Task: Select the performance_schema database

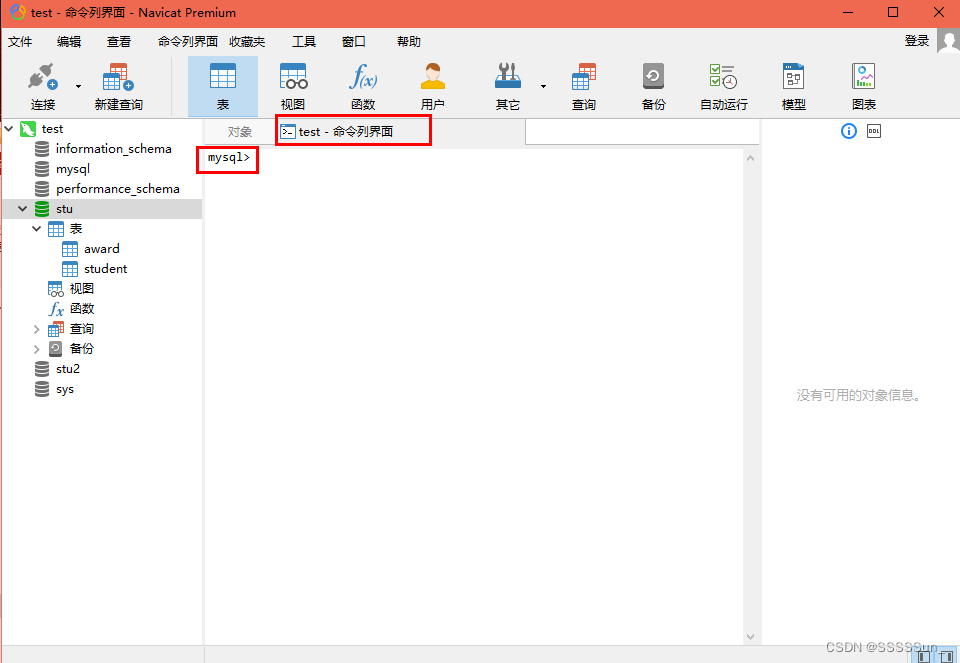Action: pyautogui.click(x=118, y=189)
